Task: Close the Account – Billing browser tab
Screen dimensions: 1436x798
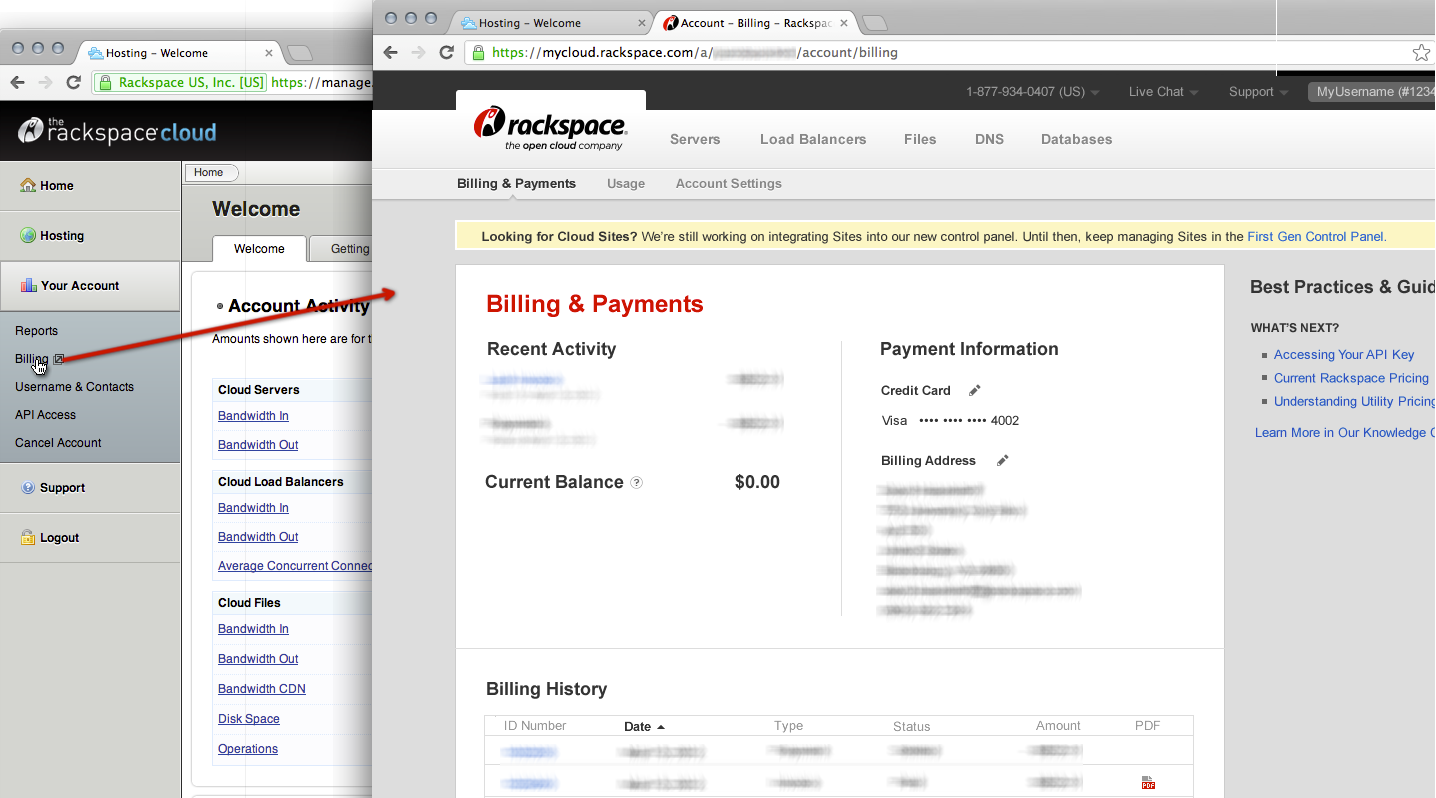Action: (x=845, y=23)
